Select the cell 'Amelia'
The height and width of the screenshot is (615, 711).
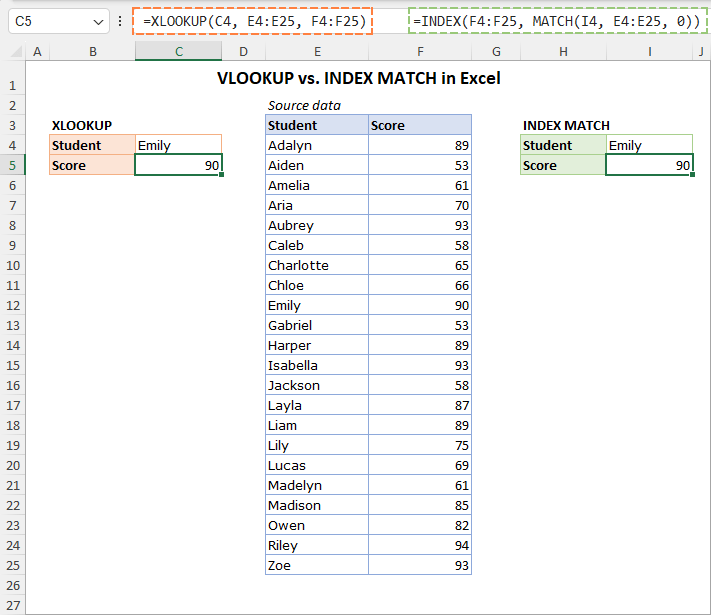coord(317,185)
